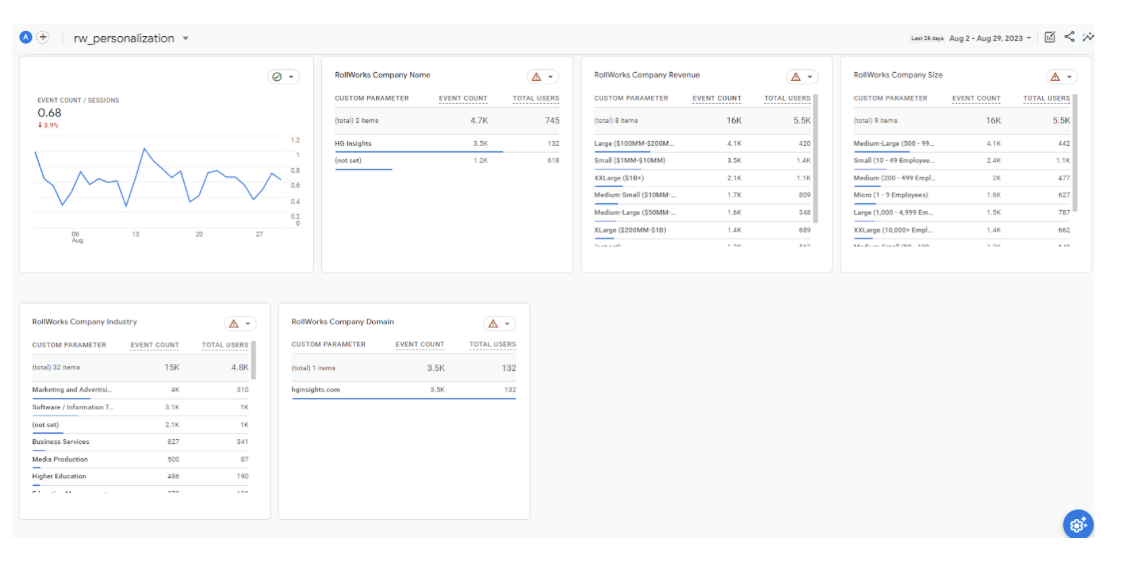Click green checkmark on event count chart card
The width and height of the screenshot is (1122, 569).
(x=278, y=77)
